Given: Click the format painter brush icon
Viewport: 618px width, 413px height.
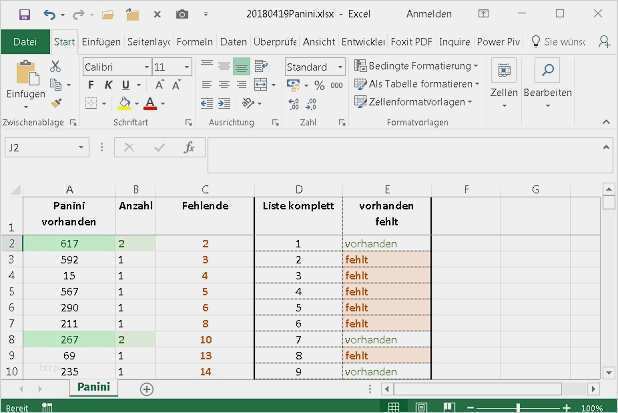Looking at the screenshot, I should (x=56, y=103).
